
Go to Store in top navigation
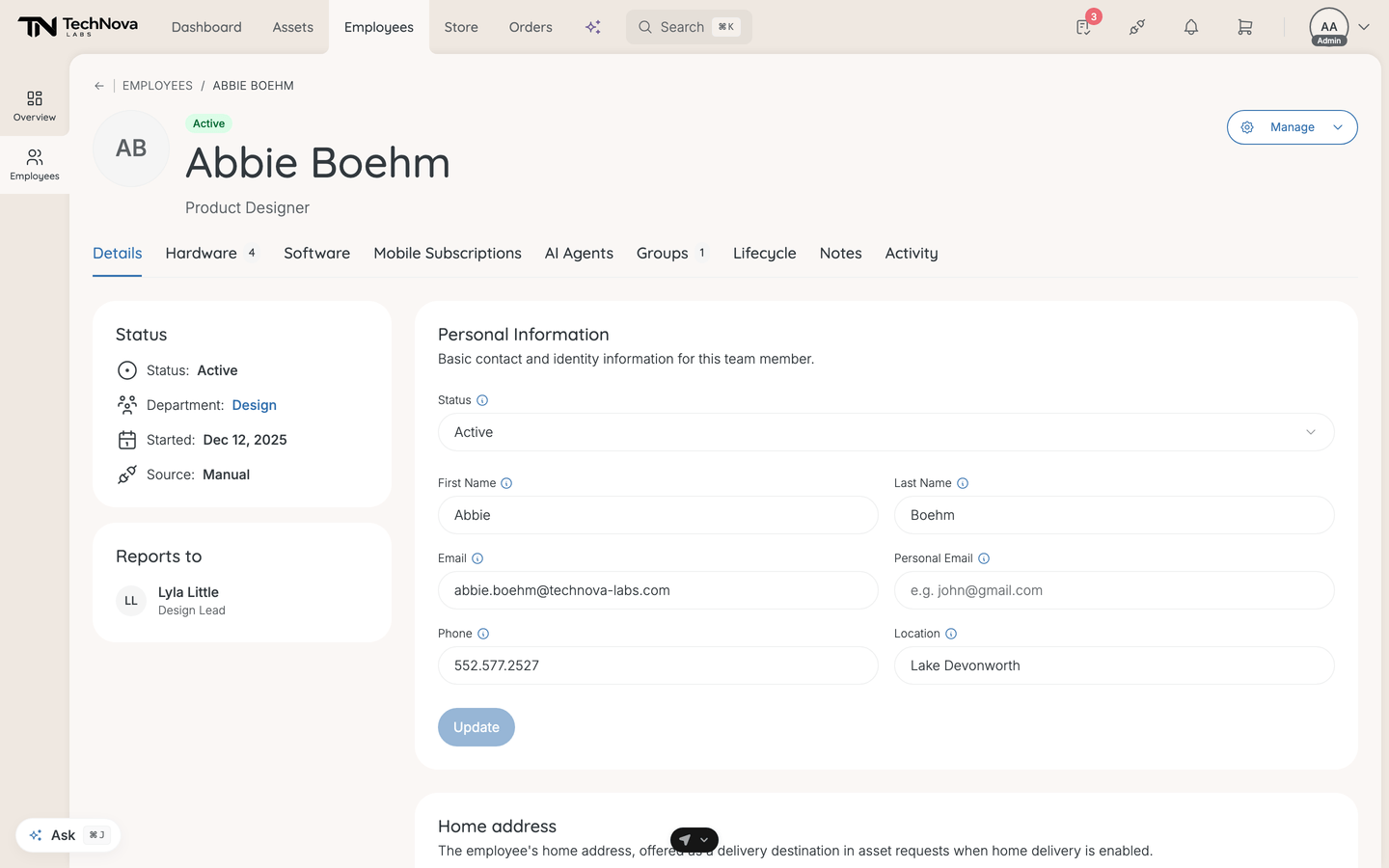461,27
